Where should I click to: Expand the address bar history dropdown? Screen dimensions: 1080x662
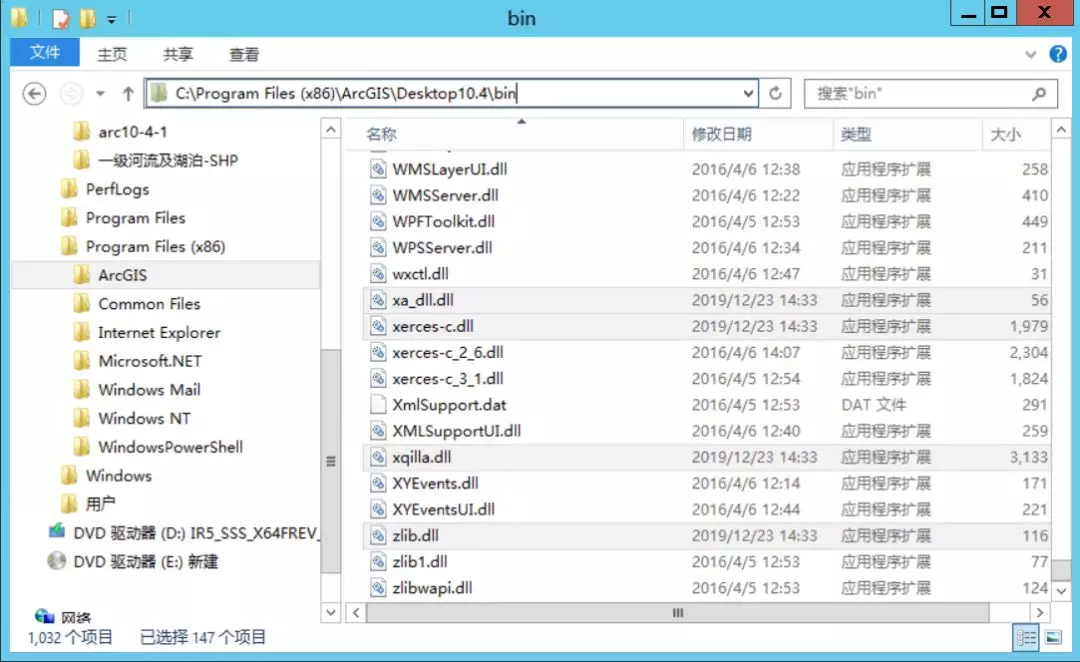coord(749,93)
